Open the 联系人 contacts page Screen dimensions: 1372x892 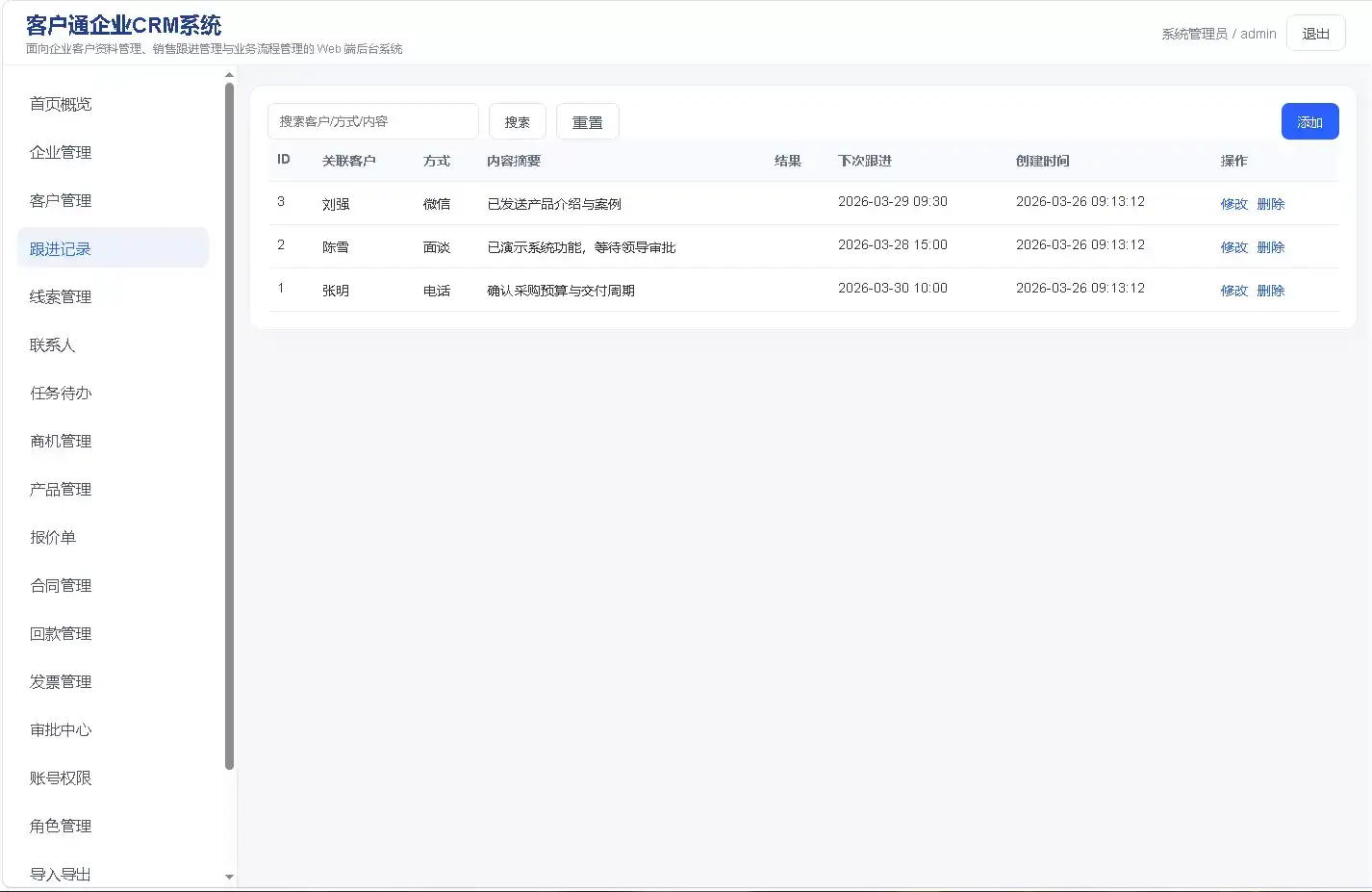click(x=53, y=344)
